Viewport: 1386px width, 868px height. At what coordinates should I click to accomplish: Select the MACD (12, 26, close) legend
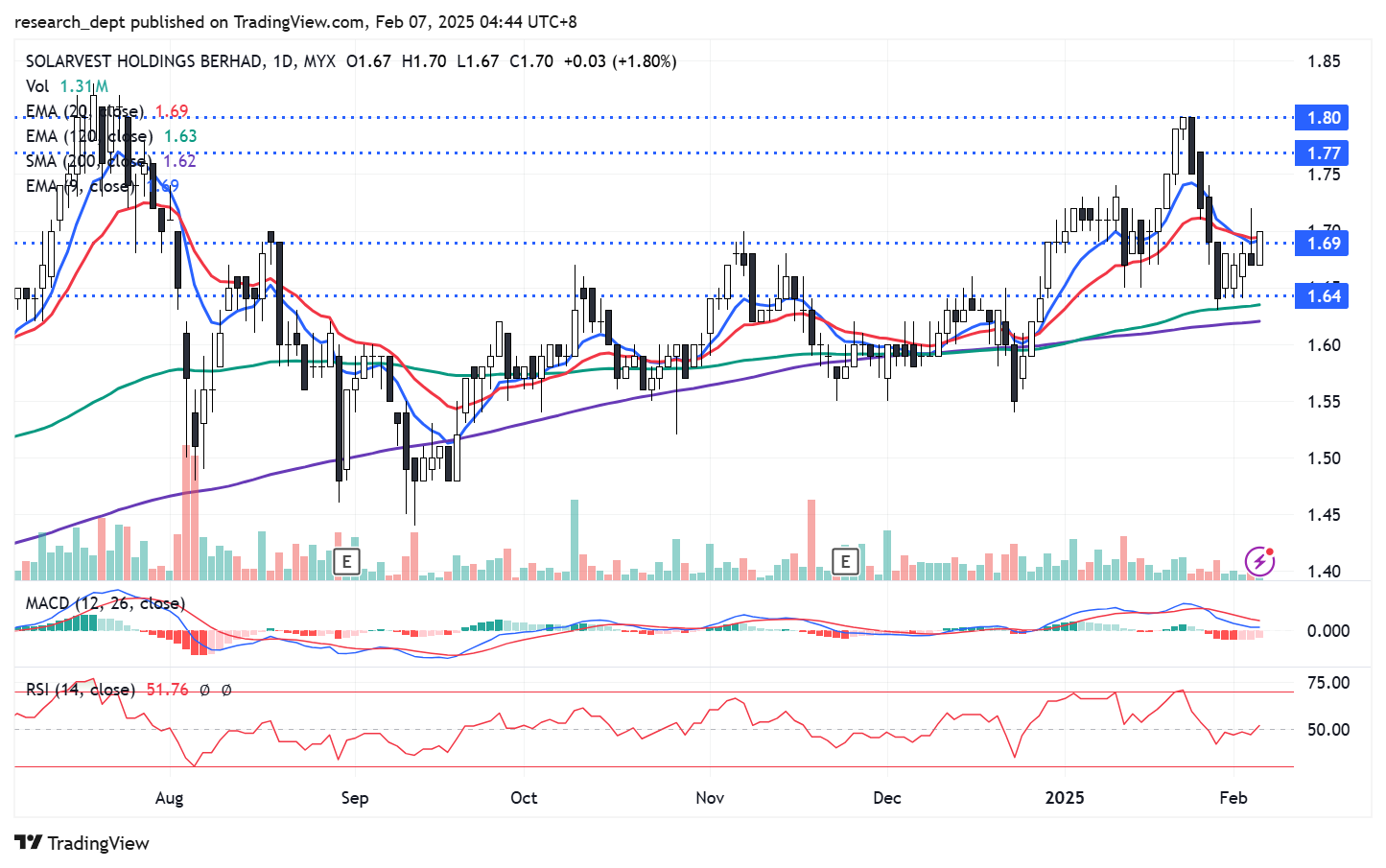[x=105, y=603]
